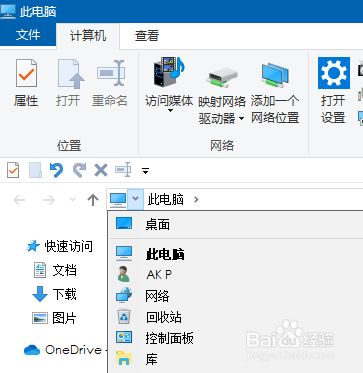Select AK P user folder in dropdown
Screen dimensions: 363x373
(x=235, y=275)
